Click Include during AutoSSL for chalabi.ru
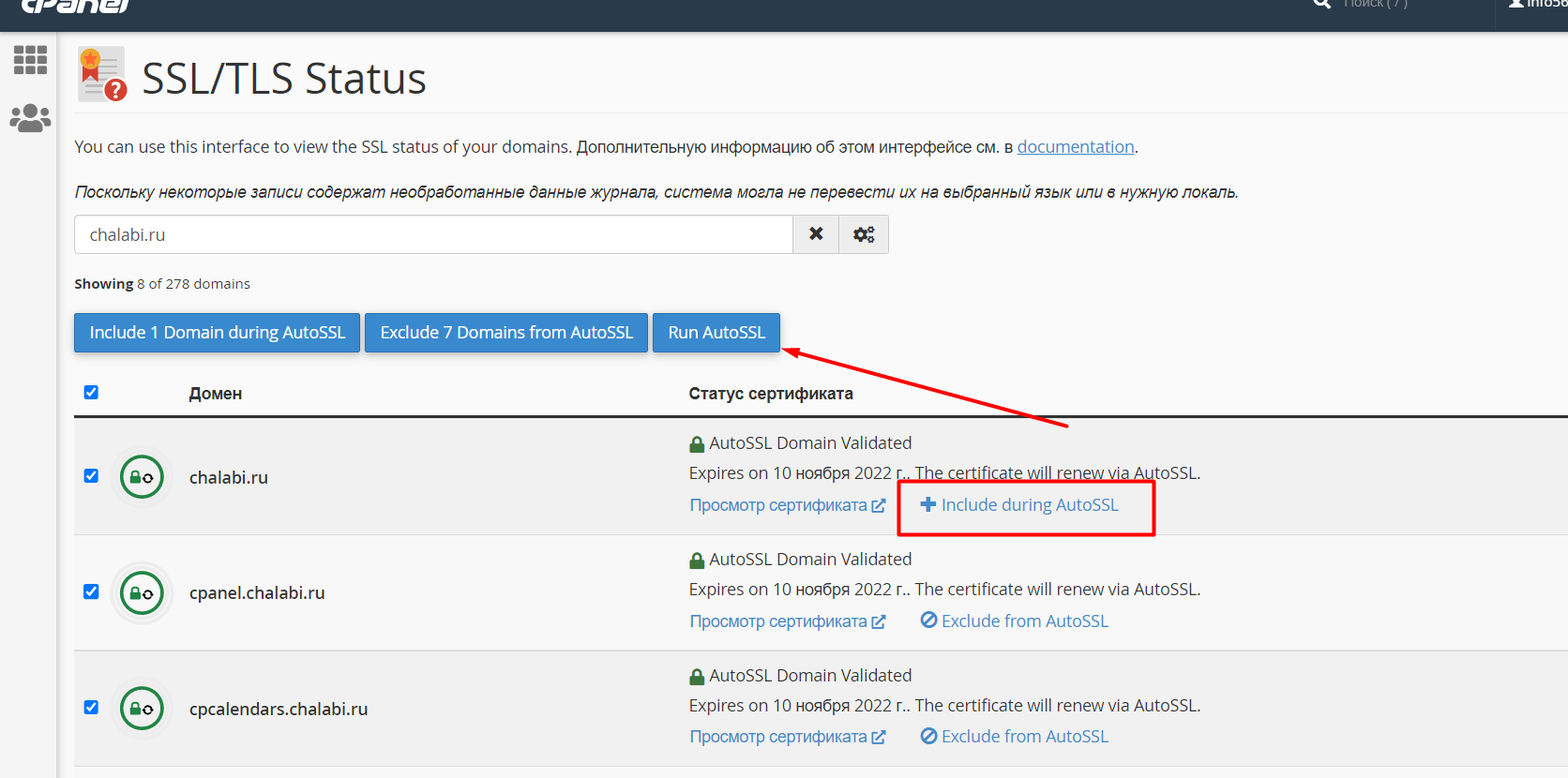The image size is (1568, 778). coord(1019,505)
